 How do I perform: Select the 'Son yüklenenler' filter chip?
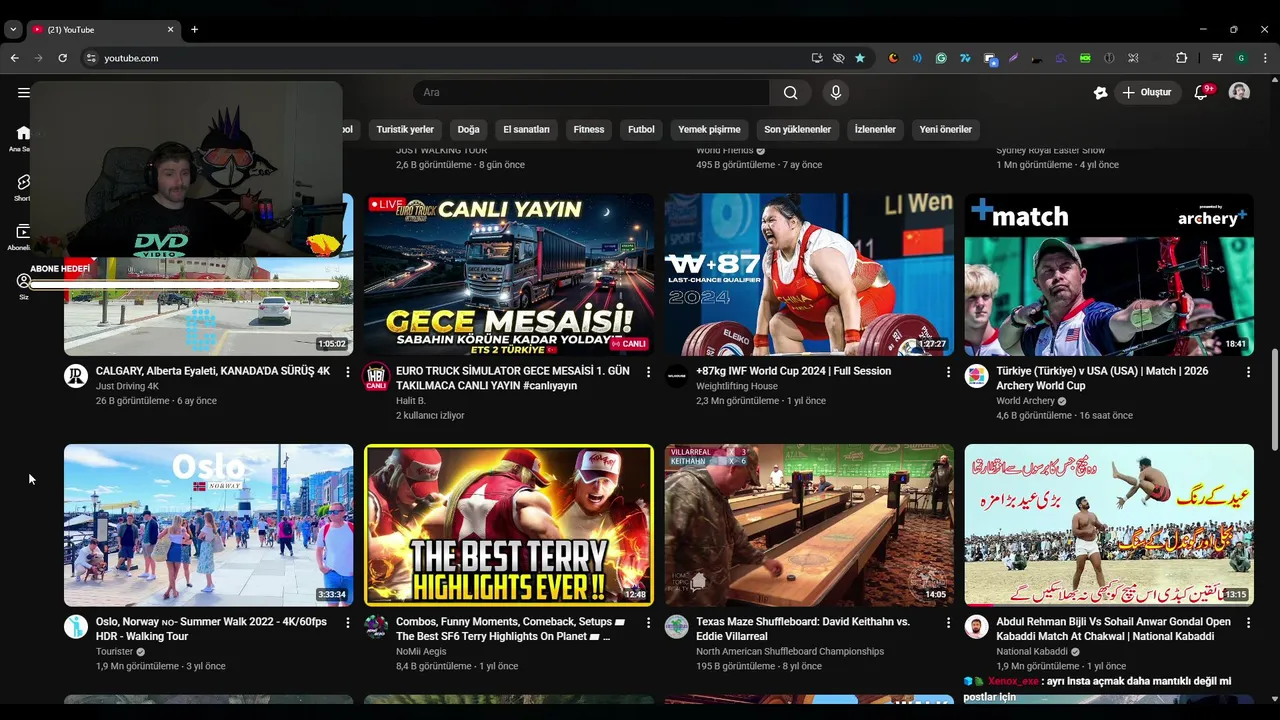click(797, 129)
